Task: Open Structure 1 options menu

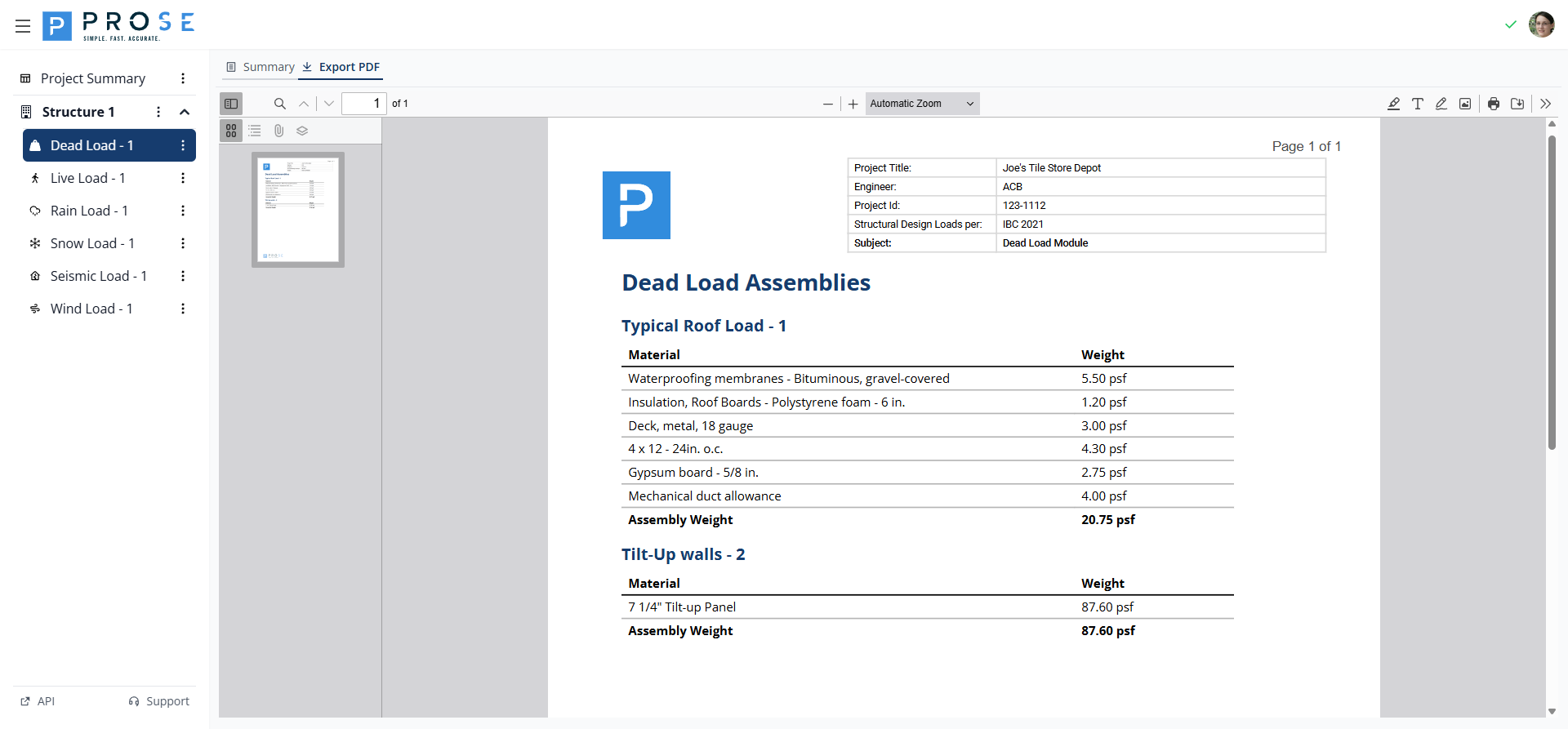Action: click(158, 112)
